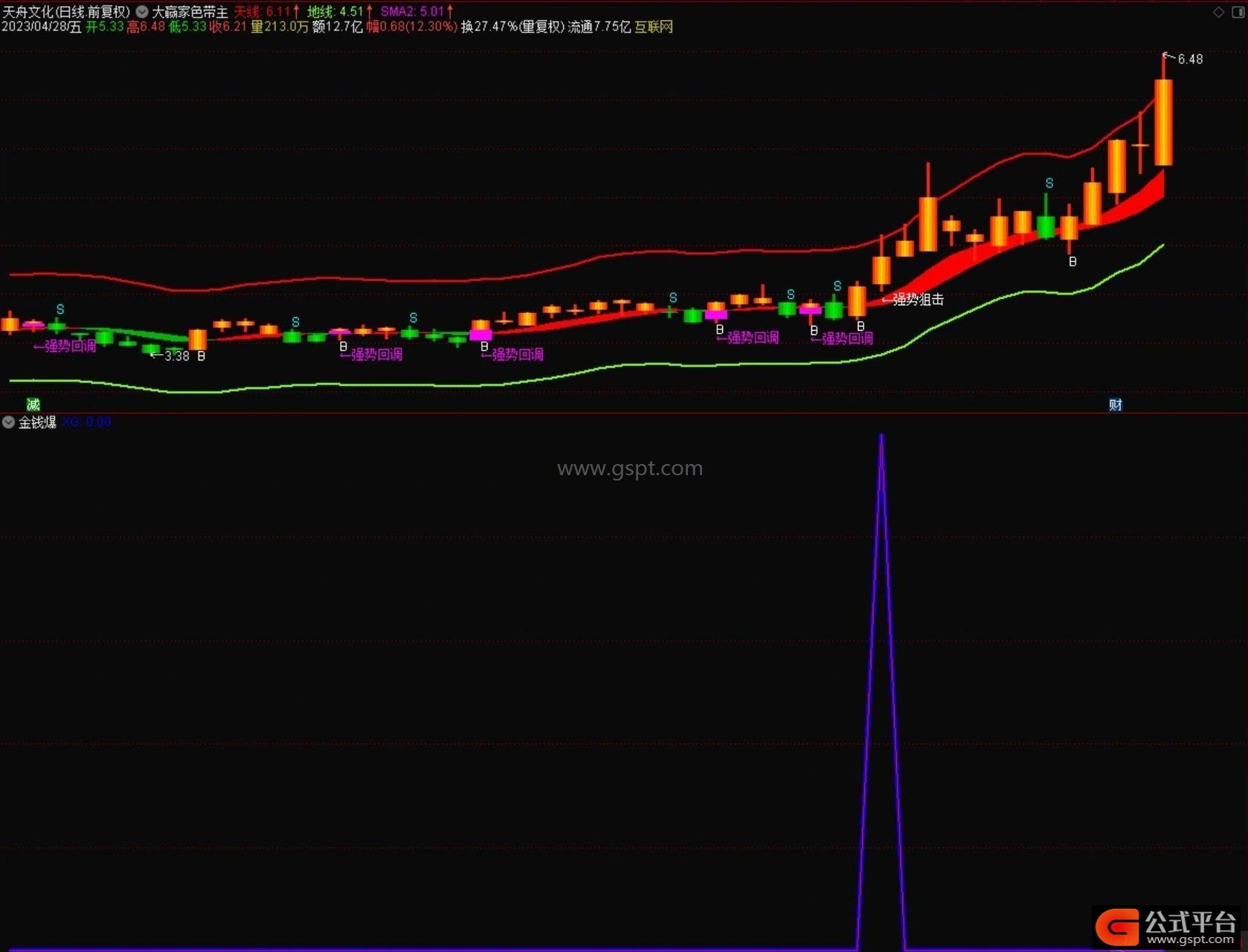Viewport: 1248px width, 952px height.
Task: Click the rightmost B buy marker
Action: [x=1072, y=262]
